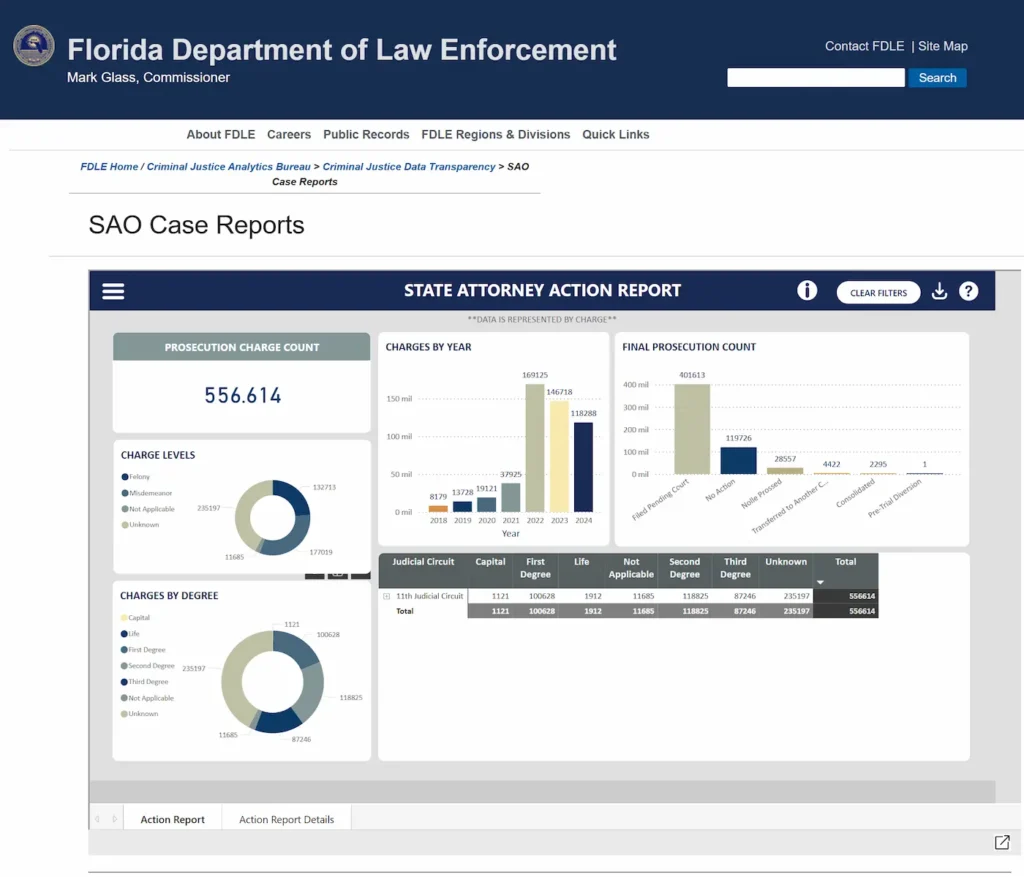
Task: Click the Search button
Action: pyautogui.click(x=937, y=78)
